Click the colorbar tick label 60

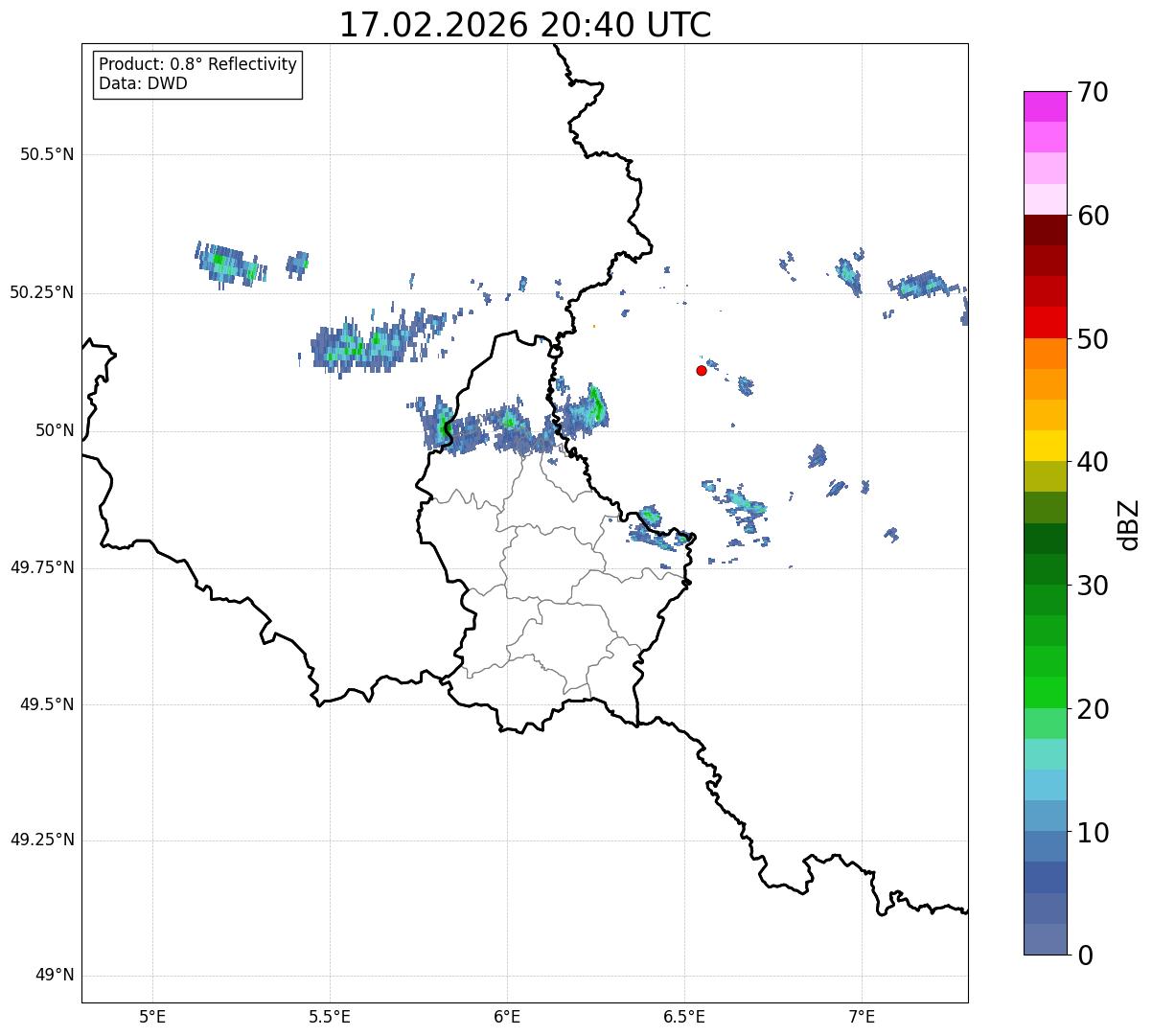1093,216
